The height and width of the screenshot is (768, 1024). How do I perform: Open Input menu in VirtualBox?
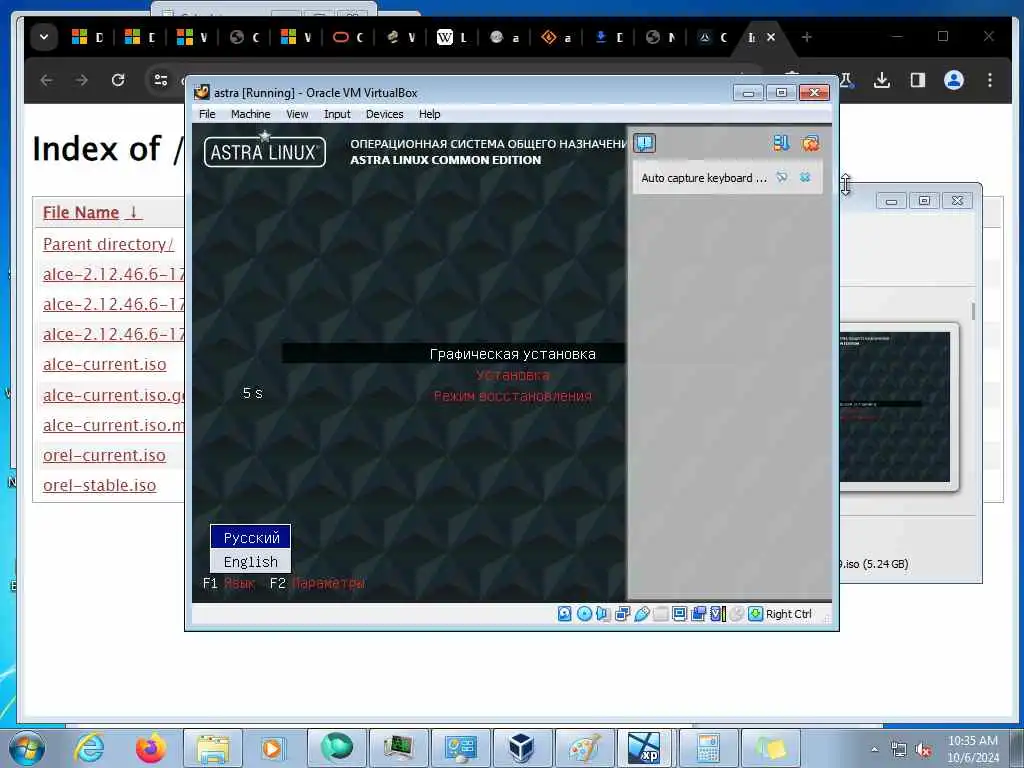pos(337,114)
